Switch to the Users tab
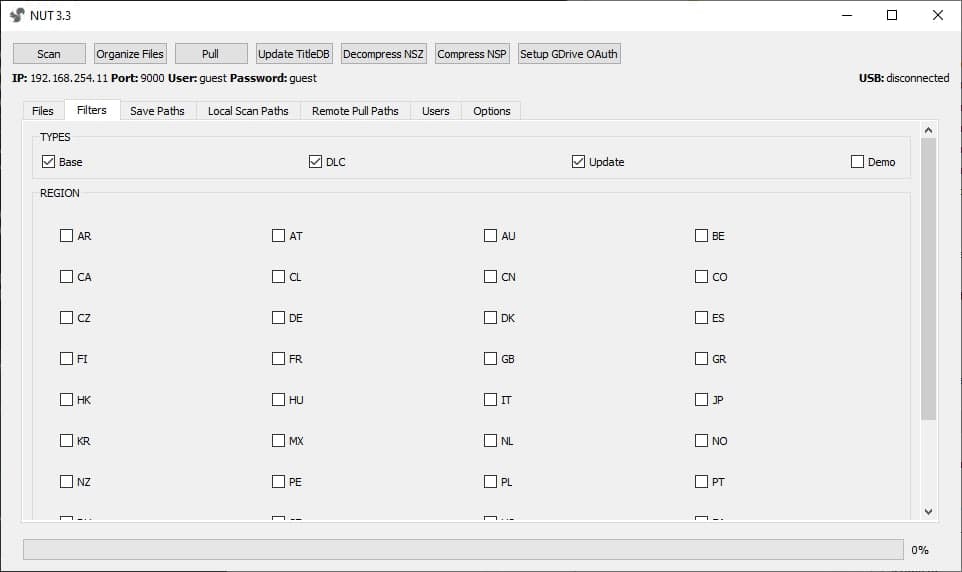This screenshot has width=962, height=572. tap(436, 111)
